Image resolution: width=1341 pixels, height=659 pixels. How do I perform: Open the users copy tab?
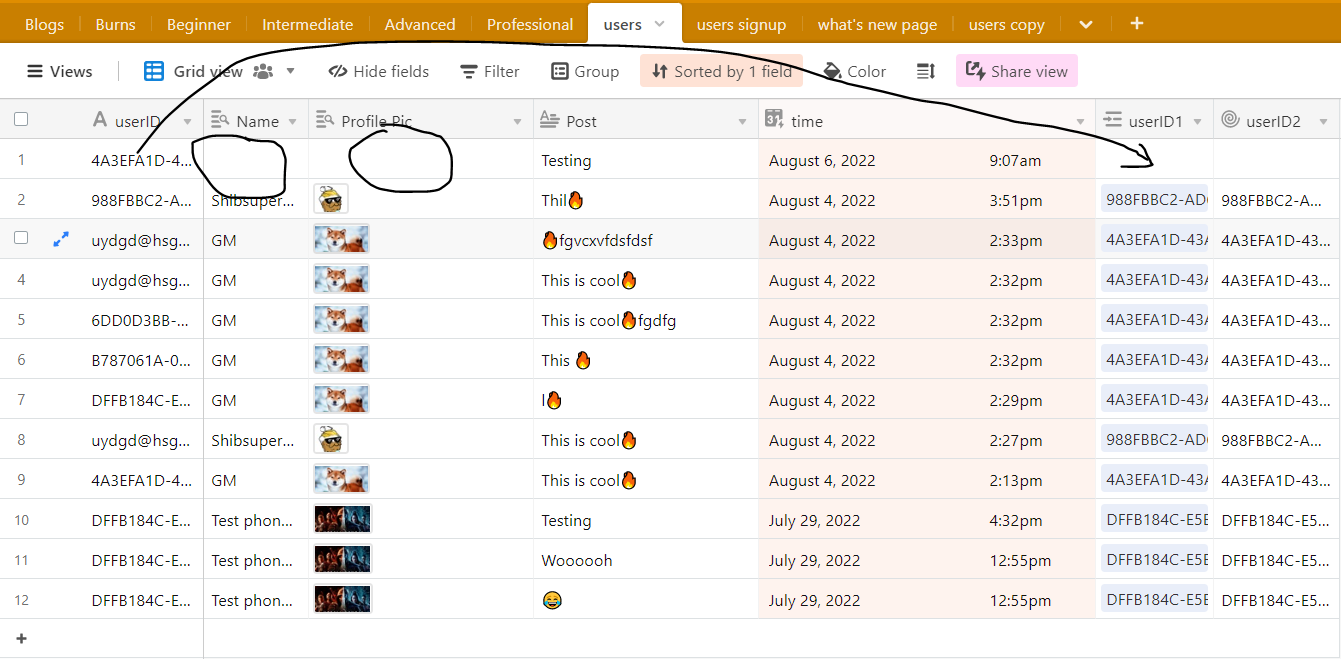pyautogui.click(x=1007, y=24)
